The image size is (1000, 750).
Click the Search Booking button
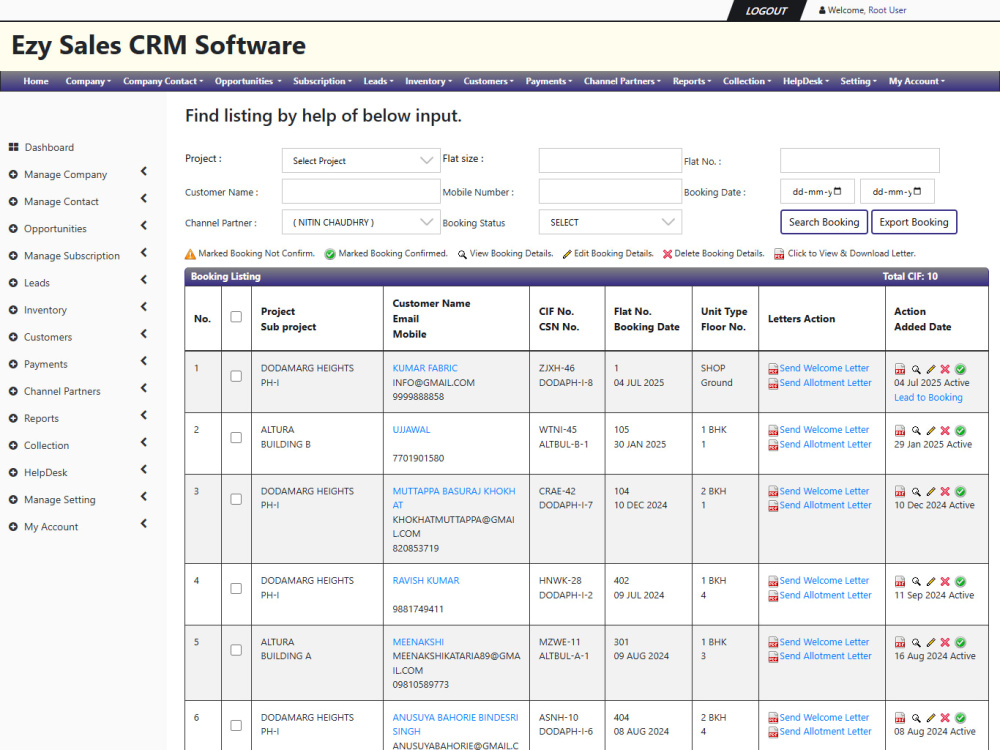click(824, 222)
